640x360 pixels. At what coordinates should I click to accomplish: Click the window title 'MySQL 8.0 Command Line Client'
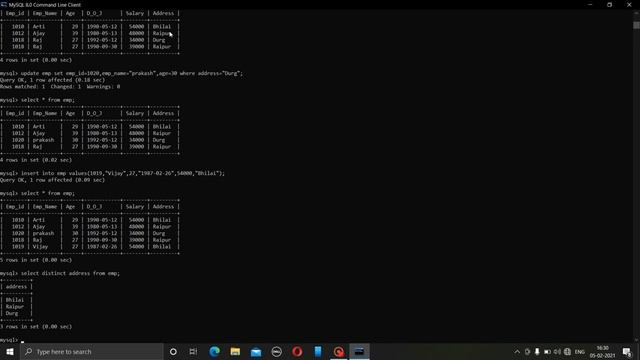(x=45, y=4)
